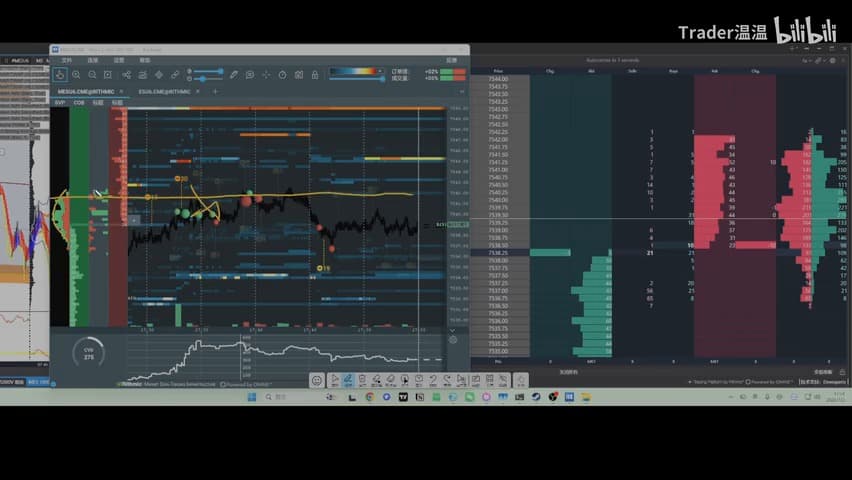Open the 文件 menu in Bookmap
852x480 pixels.
[67, 60]
